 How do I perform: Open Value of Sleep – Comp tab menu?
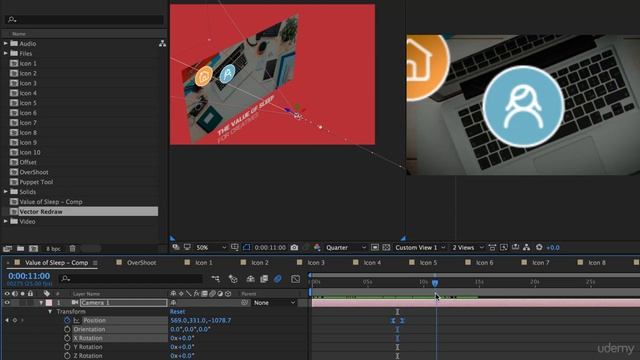point(95,263)
